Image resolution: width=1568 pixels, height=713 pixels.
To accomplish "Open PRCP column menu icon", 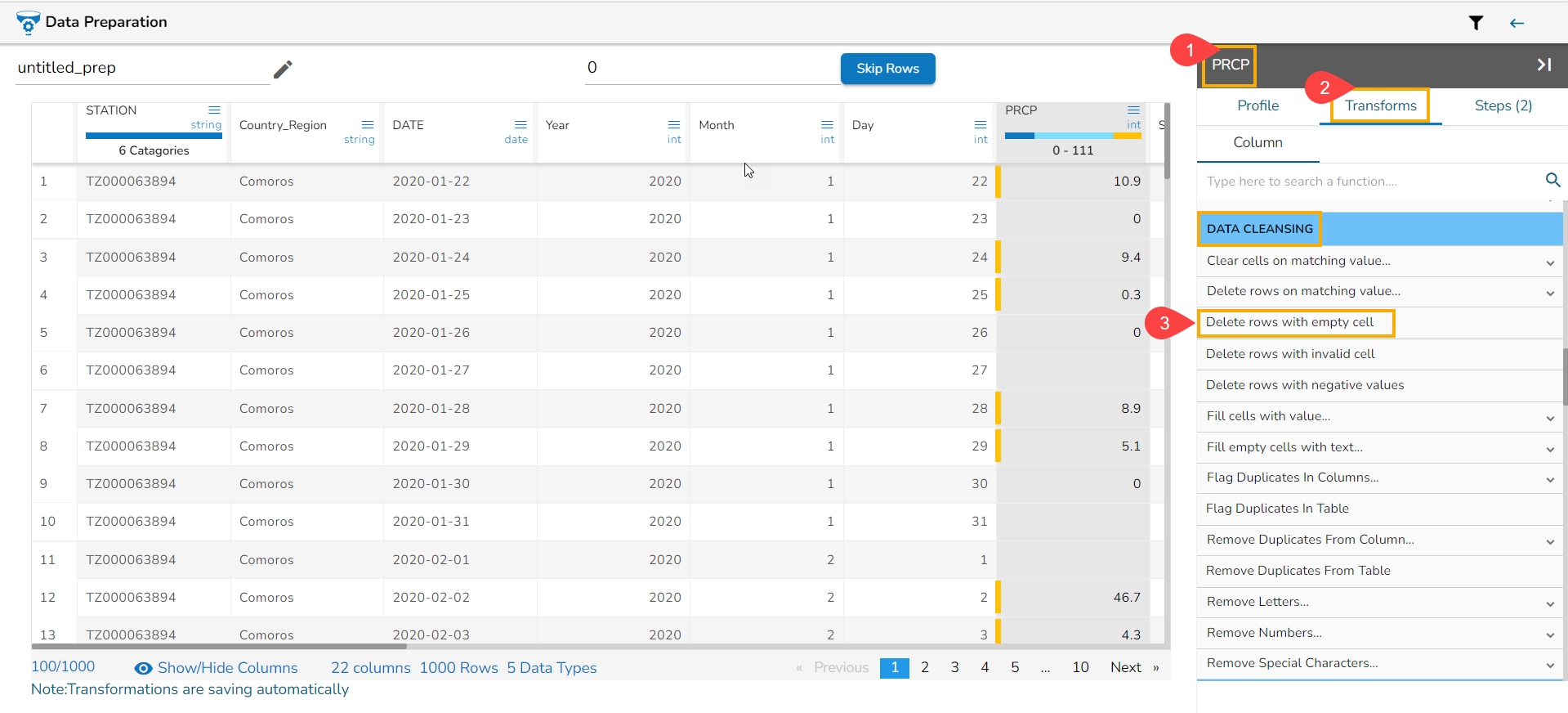I will (x=1133, y=110).
